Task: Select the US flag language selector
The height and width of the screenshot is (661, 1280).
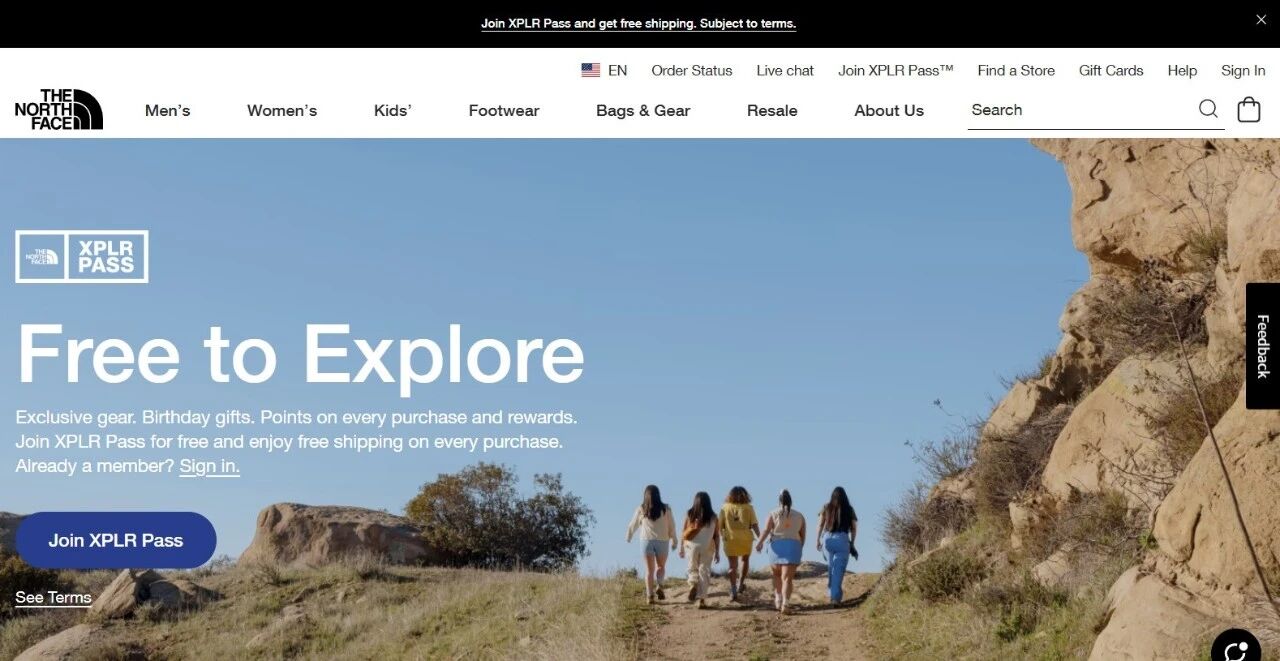Action: click(604, 70)
